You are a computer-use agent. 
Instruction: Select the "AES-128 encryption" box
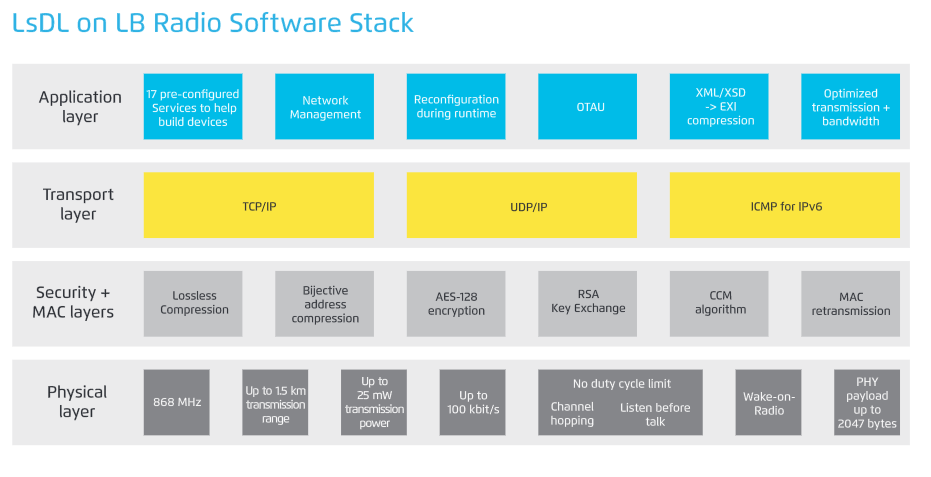(456, 304)
